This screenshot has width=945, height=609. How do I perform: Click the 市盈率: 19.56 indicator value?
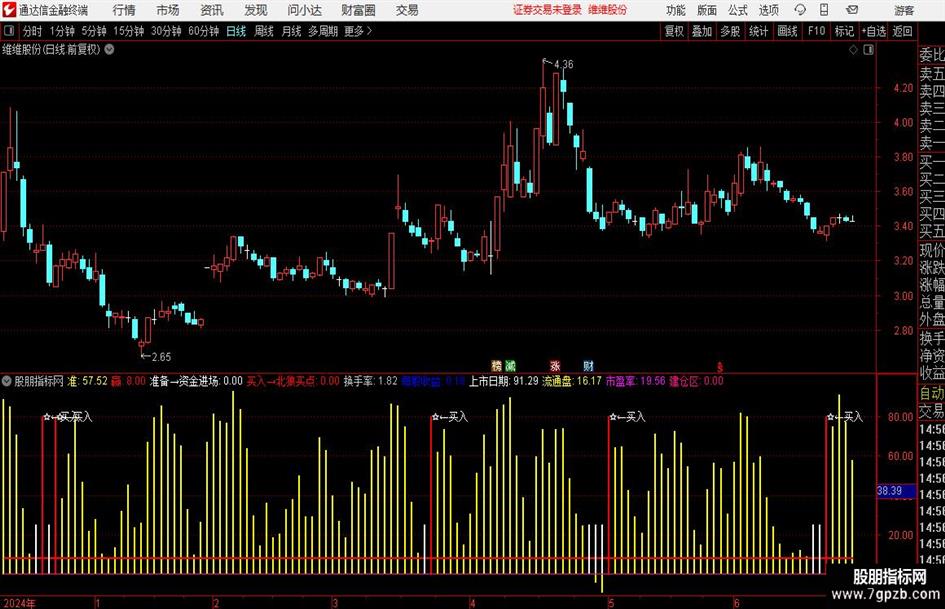[x=635, y=381]
